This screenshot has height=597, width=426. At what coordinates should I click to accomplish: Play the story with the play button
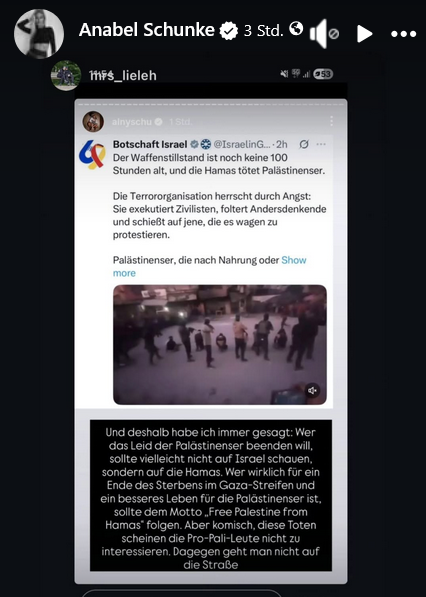pyautogui.click(x=364, y=34)
